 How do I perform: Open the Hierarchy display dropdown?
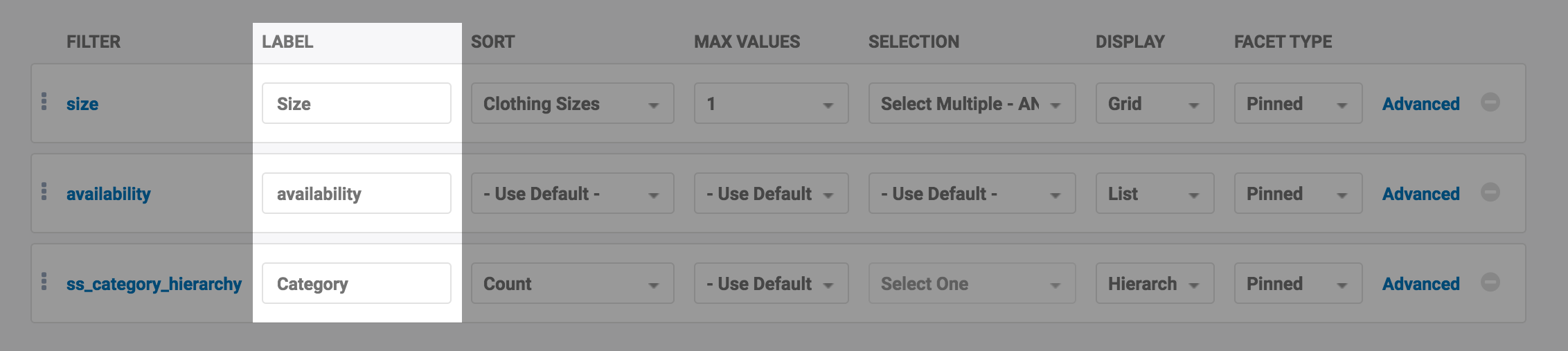coord(1155,284)
